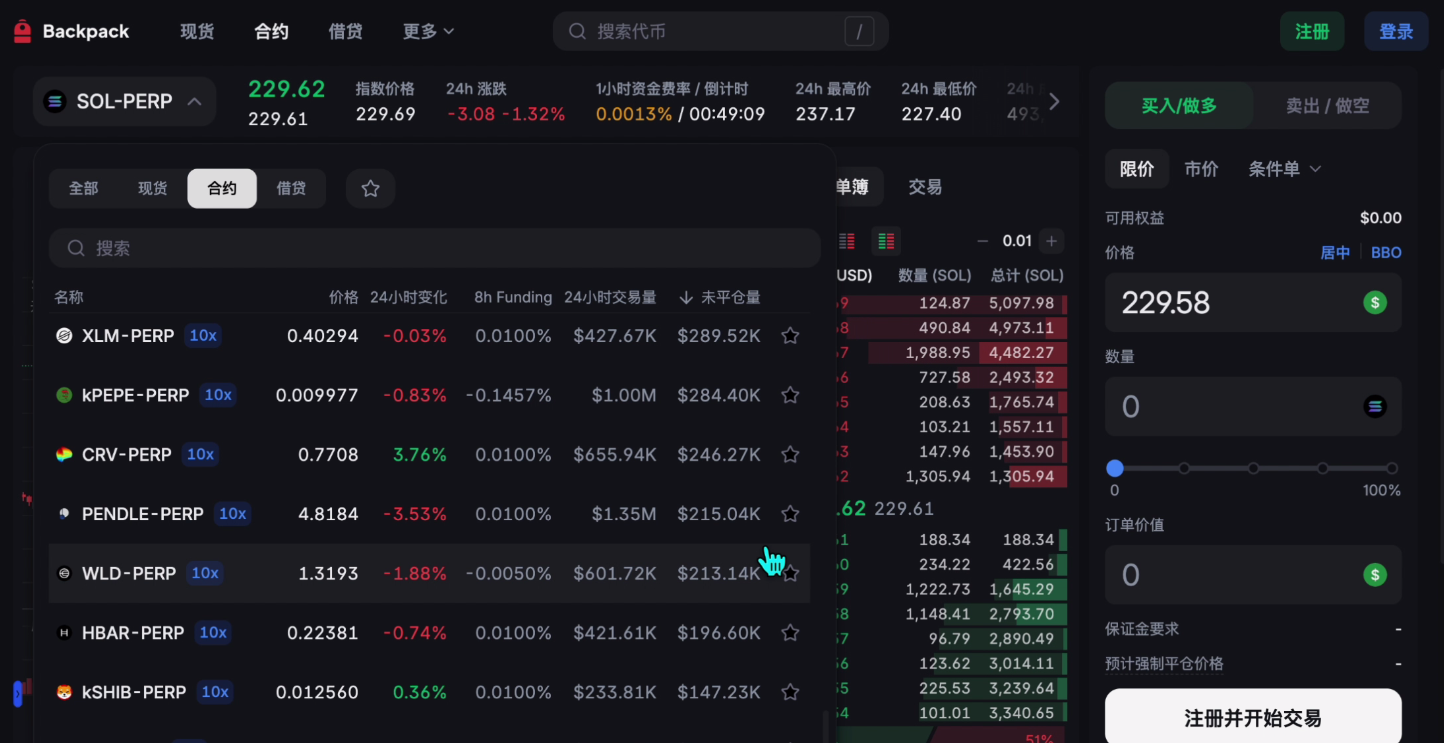Screen dimensions: 1444x743
Task: Open the favorites star filter
Action: point(370,188)
